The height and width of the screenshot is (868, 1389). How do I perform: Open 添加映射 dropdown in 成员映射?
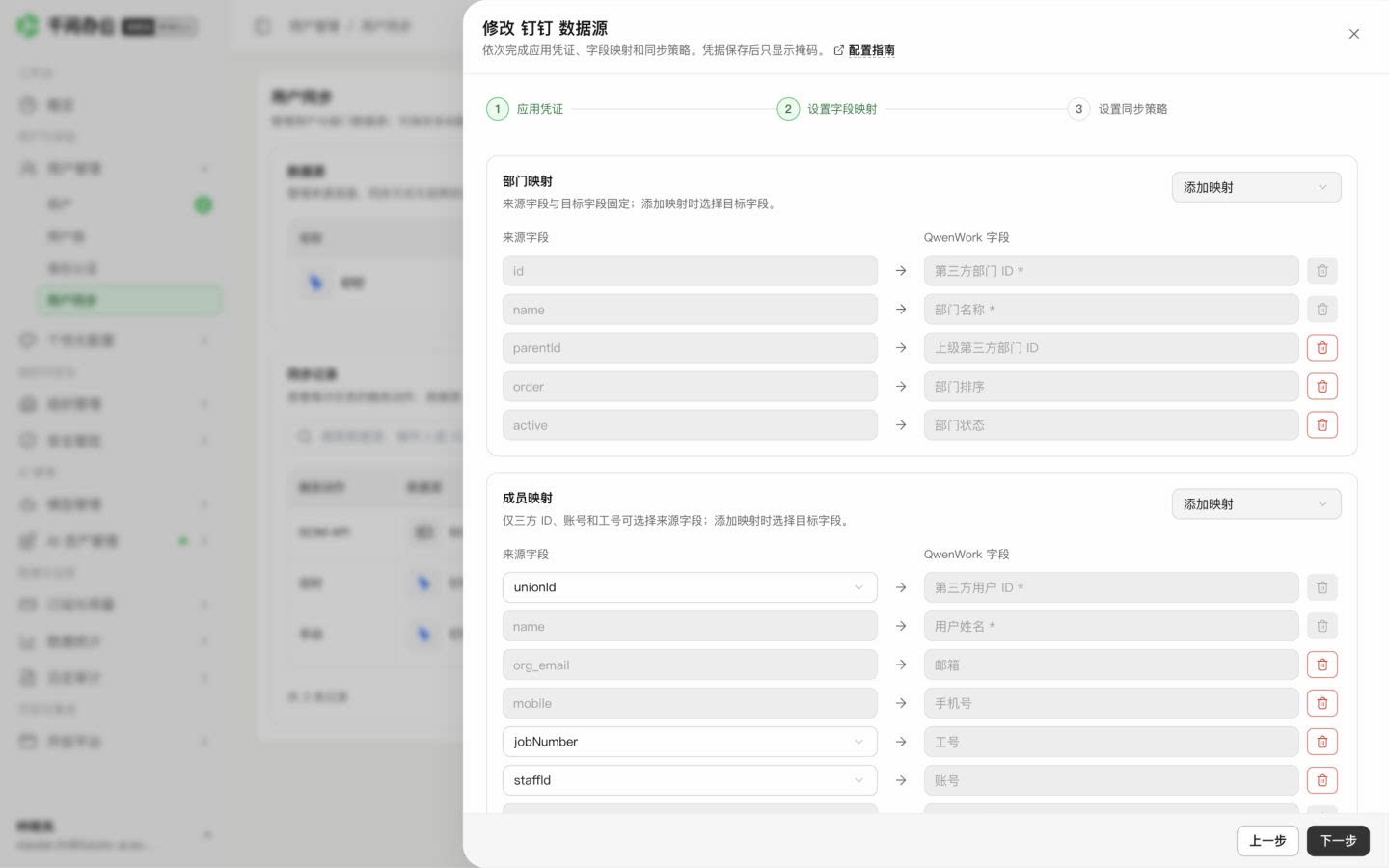1256,503
